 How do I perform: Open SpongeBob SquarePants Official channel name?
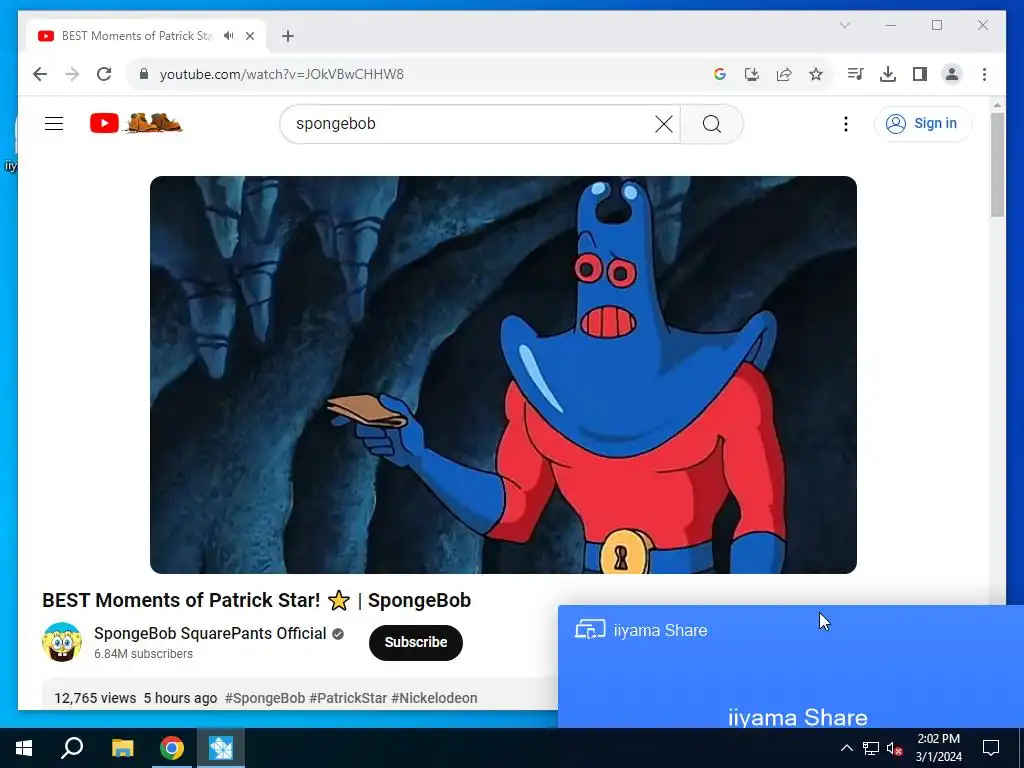click(x=210, y=633)
